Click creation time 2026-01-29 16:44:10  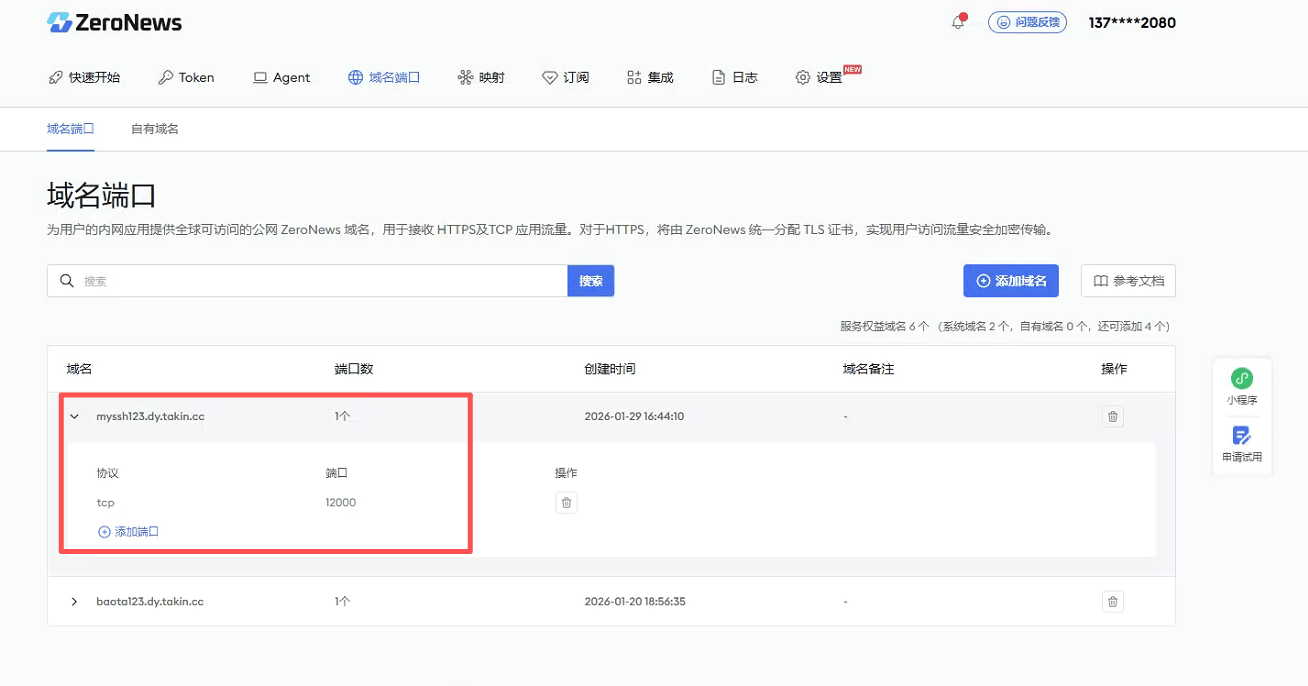click(634, 416)
